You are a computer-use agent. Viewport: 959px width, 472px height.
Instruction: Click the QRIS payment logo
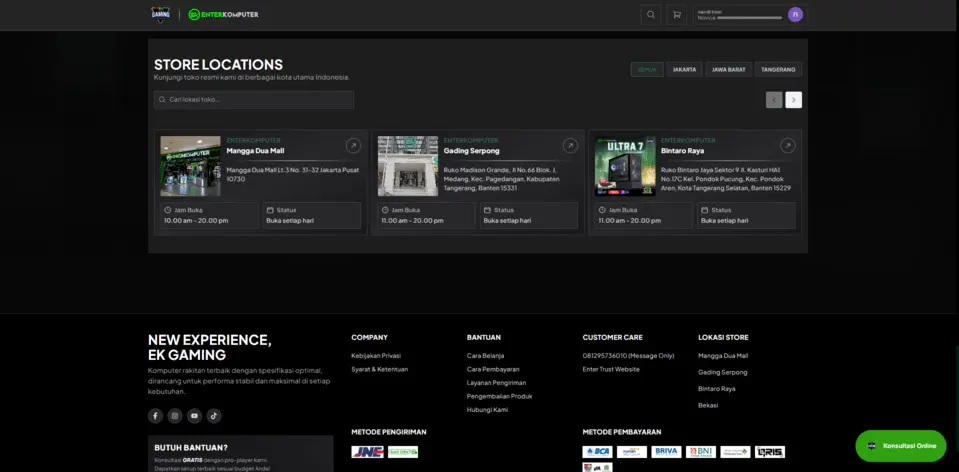pos(770,452)
